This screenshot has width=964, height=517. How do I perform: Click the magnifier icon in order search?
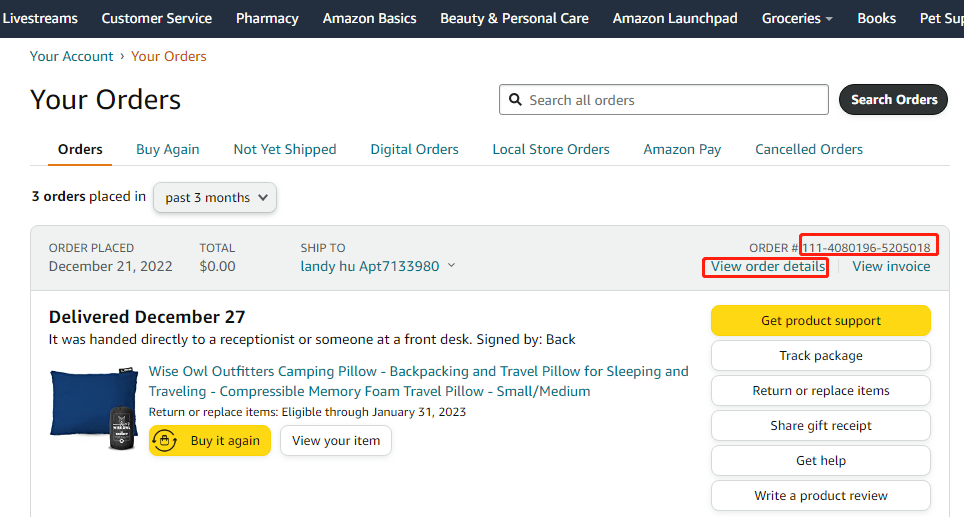coord(516,100)
